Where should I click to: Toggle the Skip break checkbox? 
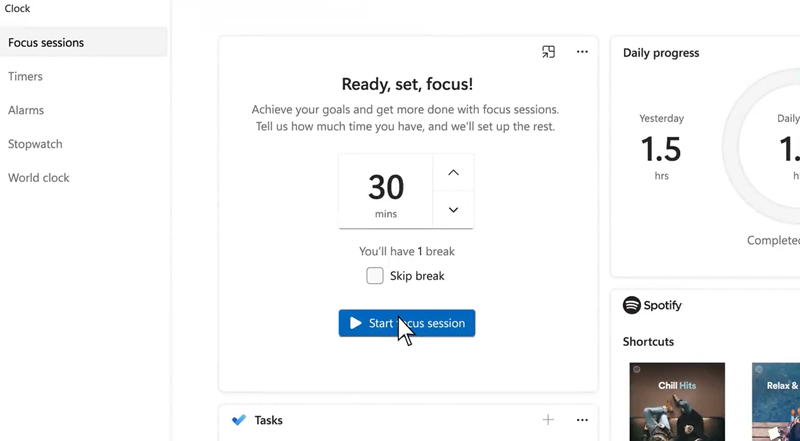[x=374, y=276]
